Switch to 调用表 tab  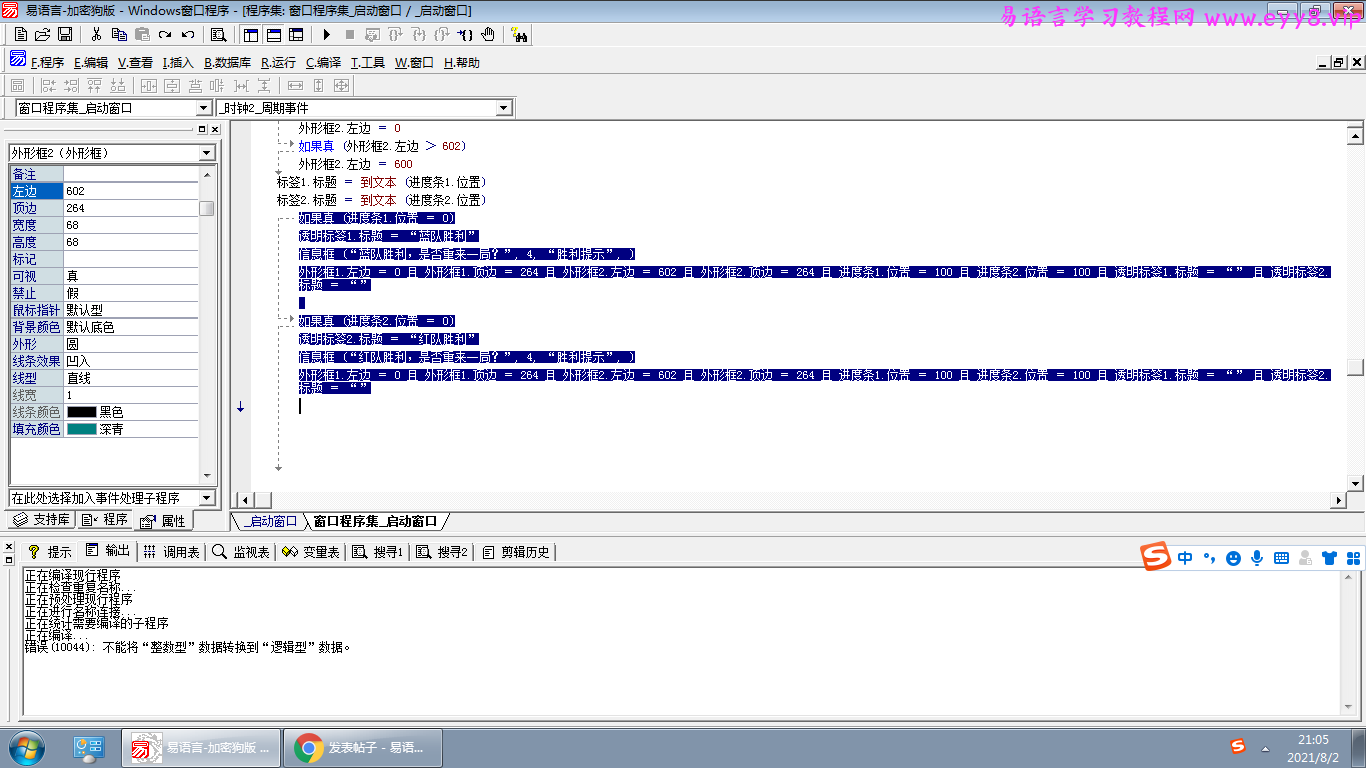coord(171,552)
